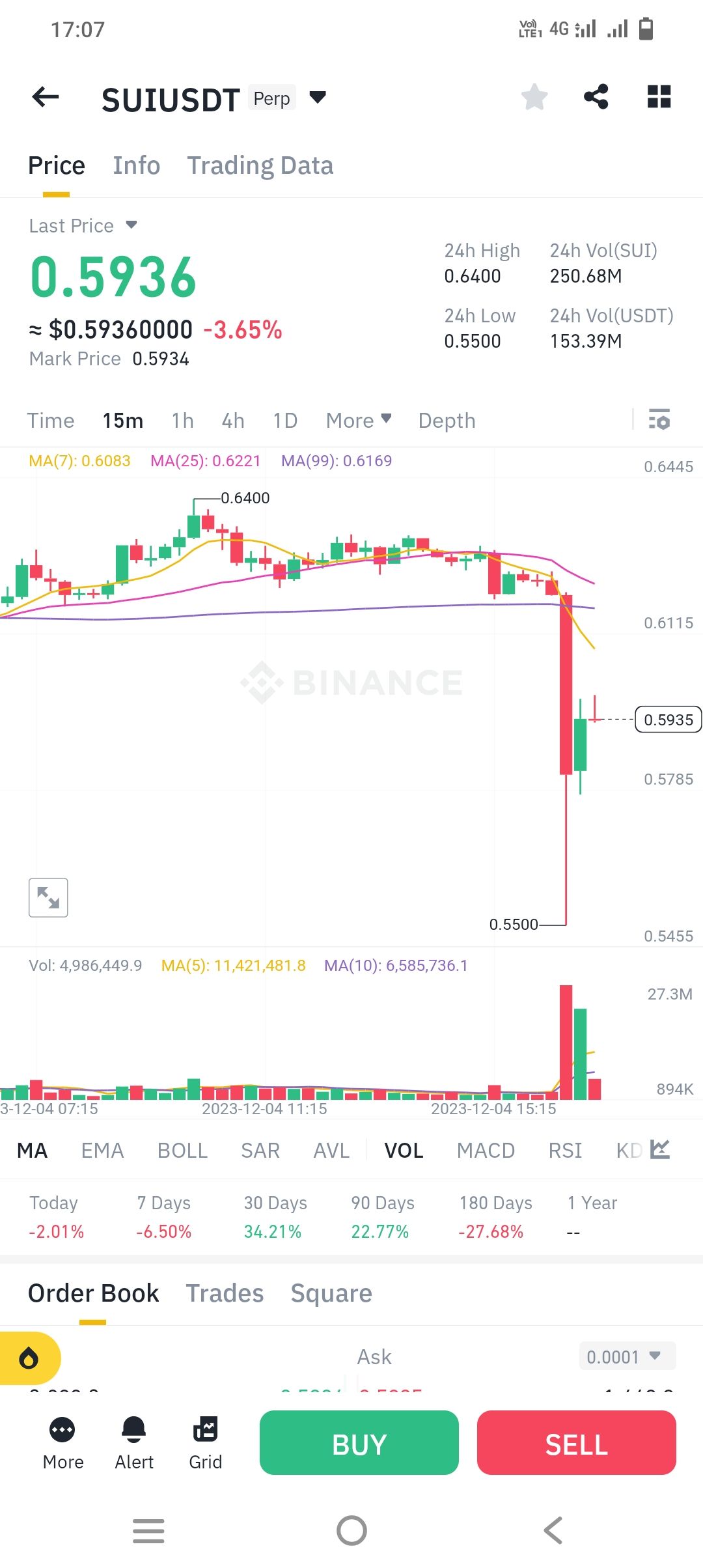
Task: Add SUIUSDT to favorites with star
Action: pyautogui.click(x=534, y=97)
